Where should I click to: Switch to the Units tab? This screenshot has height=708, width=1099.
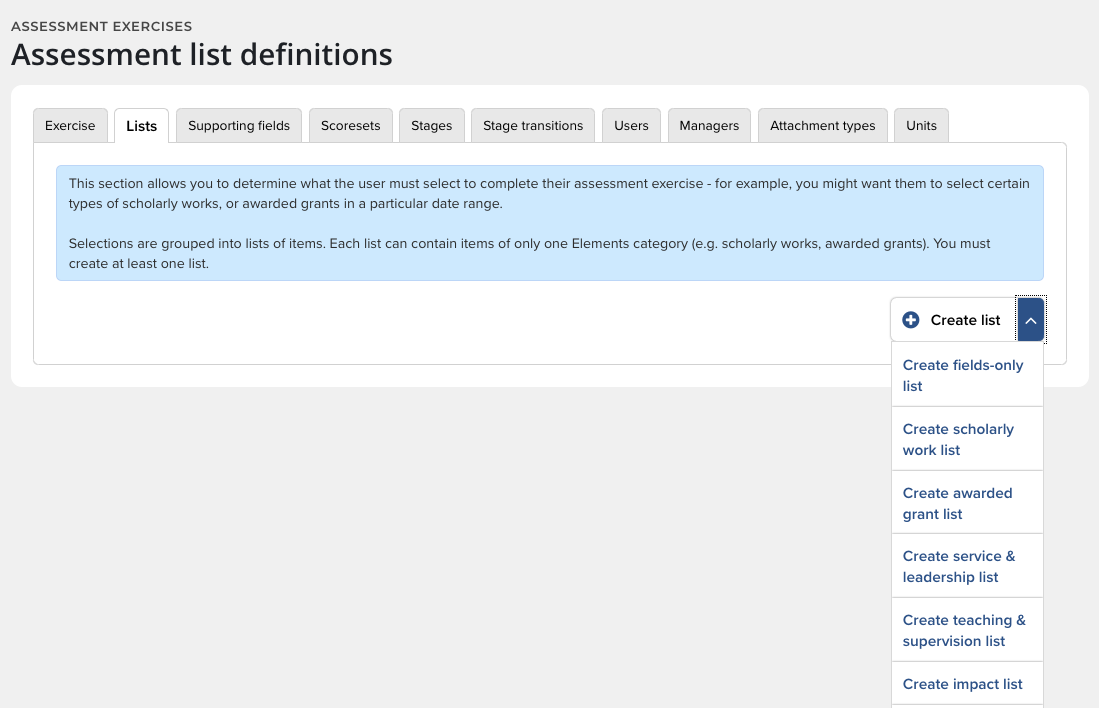click(x=921, y=126)
